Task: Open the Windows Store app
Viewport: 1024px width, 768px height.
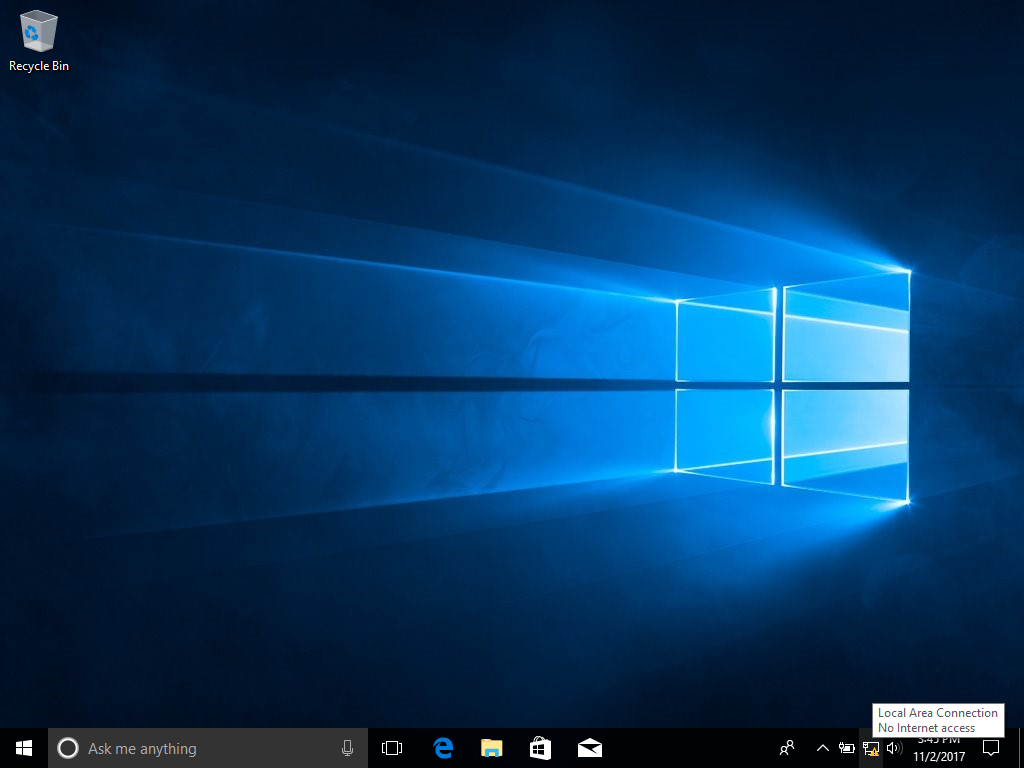Action: pos(540,747)
